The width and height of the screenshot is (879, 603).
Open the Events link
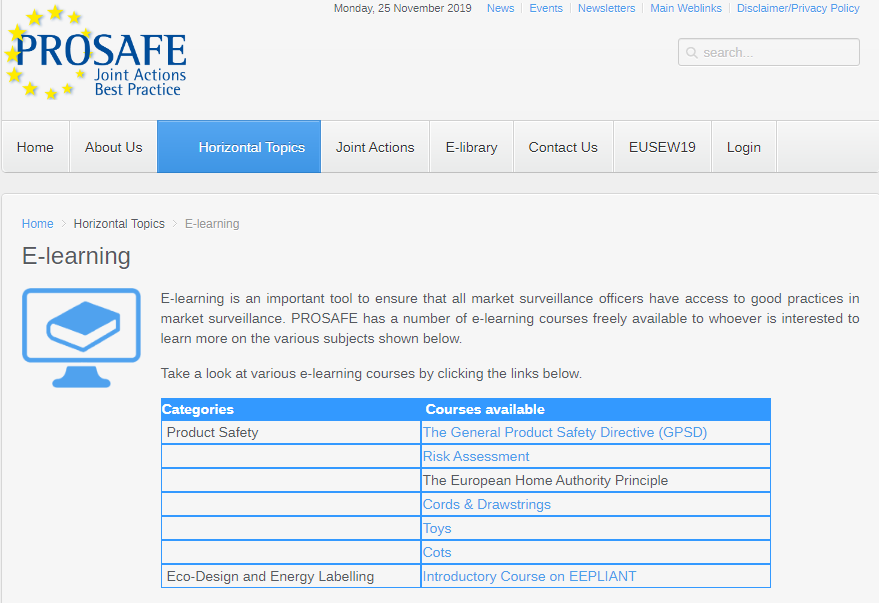tap(545, 8)
